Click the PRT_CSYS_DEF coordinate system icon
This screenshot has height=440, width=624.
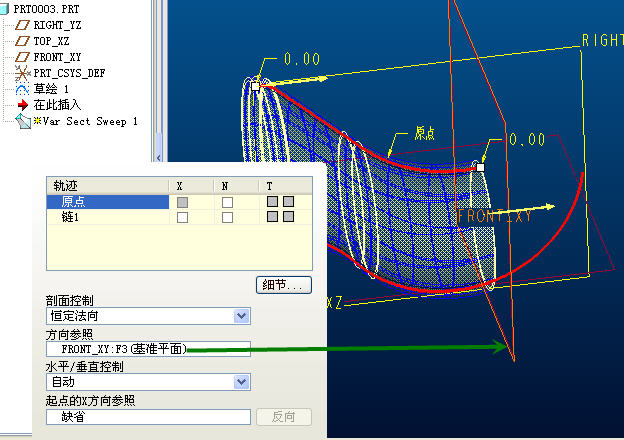click(x=22, y=73)
